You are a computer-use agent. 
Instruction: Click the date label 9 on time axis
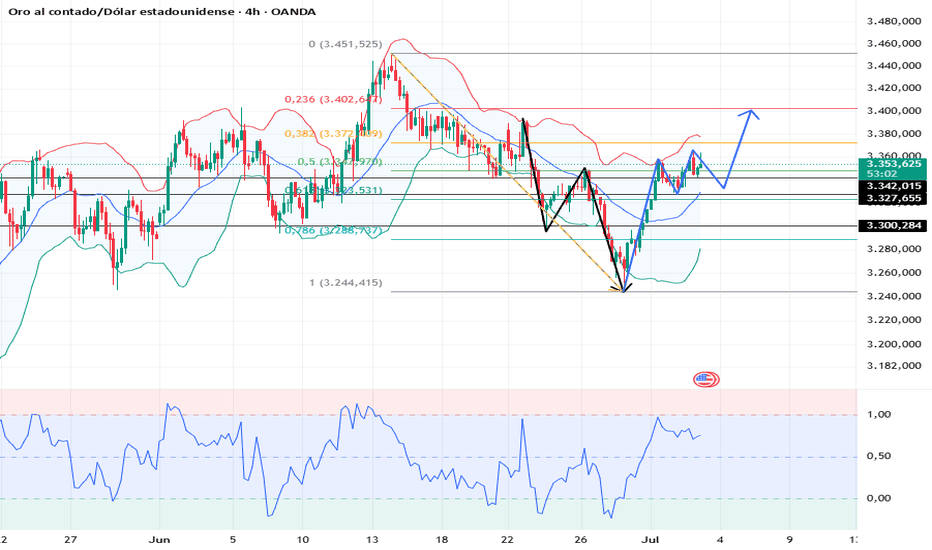789,540
